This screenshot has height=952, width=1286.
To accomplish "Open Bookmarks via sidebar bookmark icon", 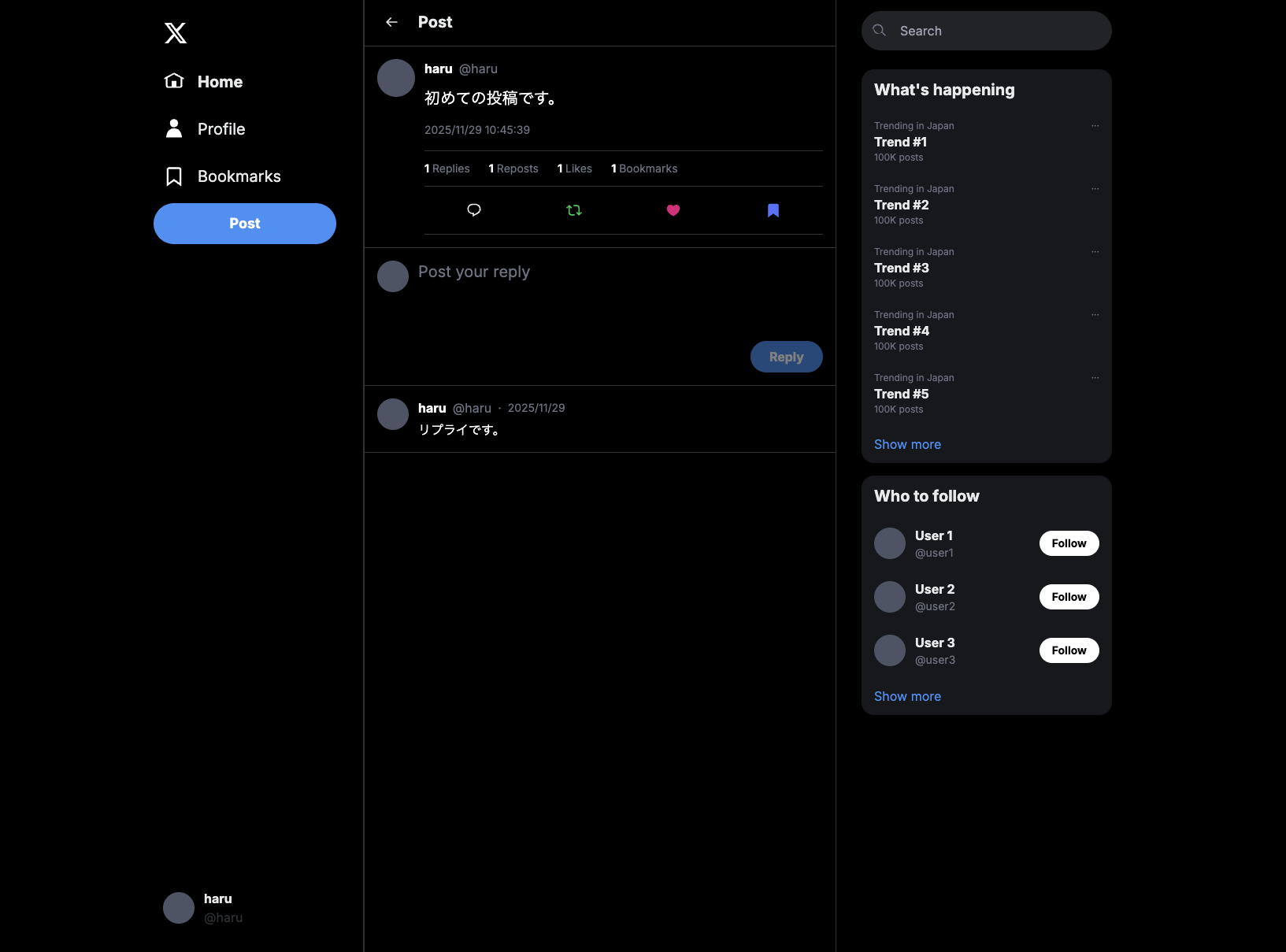I will [x=174, y=176].
